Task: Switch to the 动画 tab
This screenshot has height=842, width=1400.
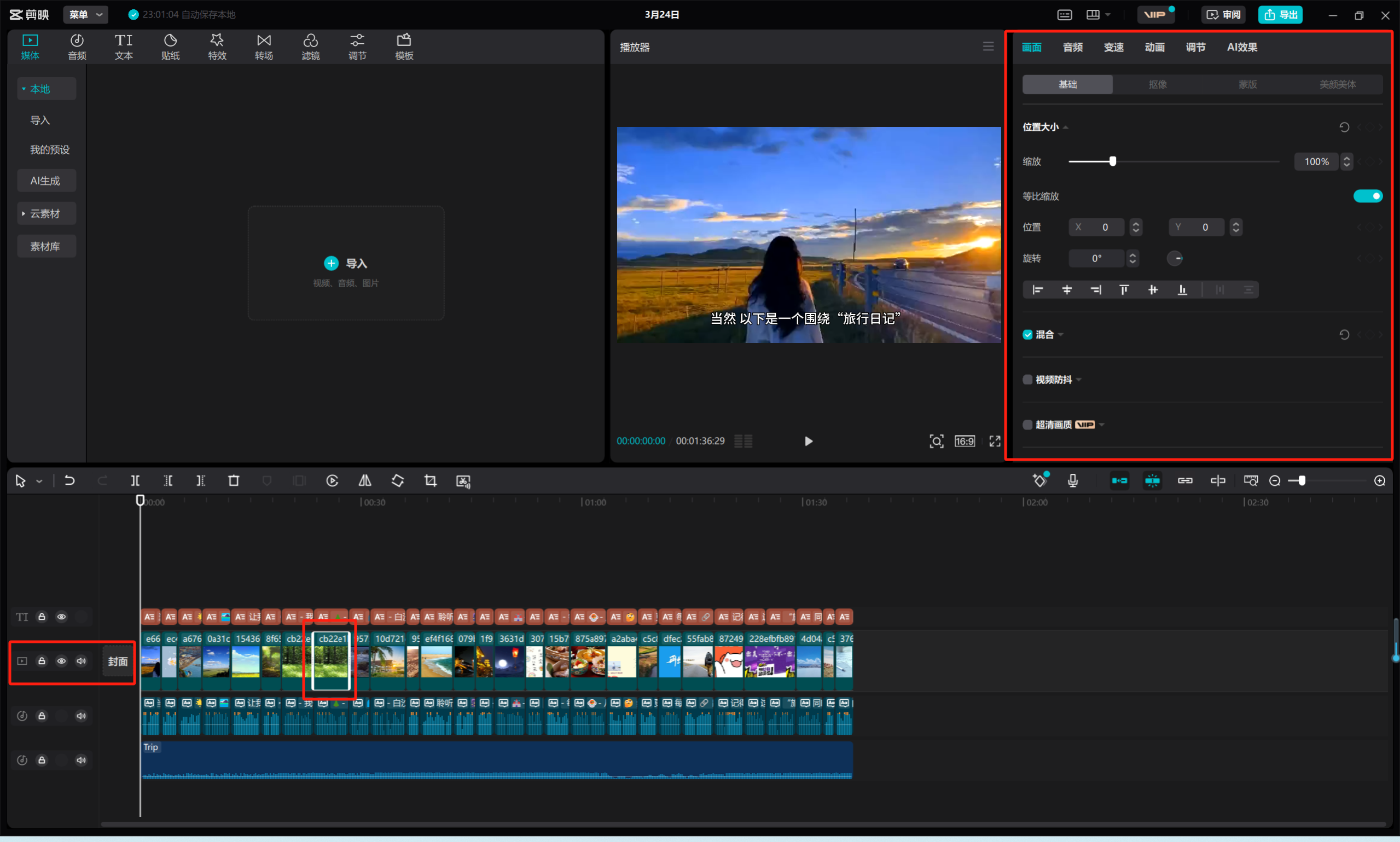Action: pyautogui.click(x=1154, y=47)
